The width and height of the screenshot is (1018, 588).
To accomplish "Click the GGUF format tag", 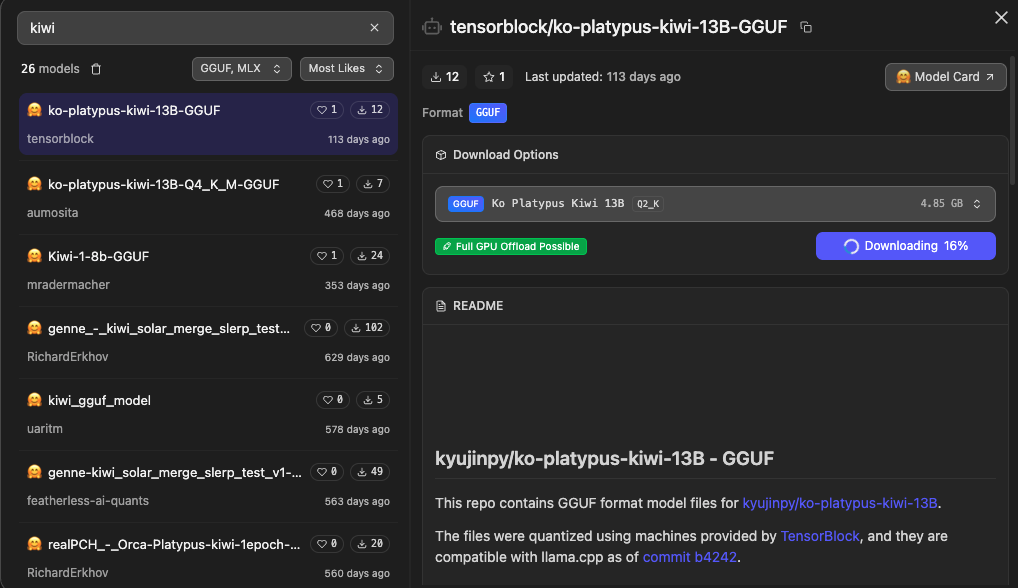I will (x=488, y=112).
